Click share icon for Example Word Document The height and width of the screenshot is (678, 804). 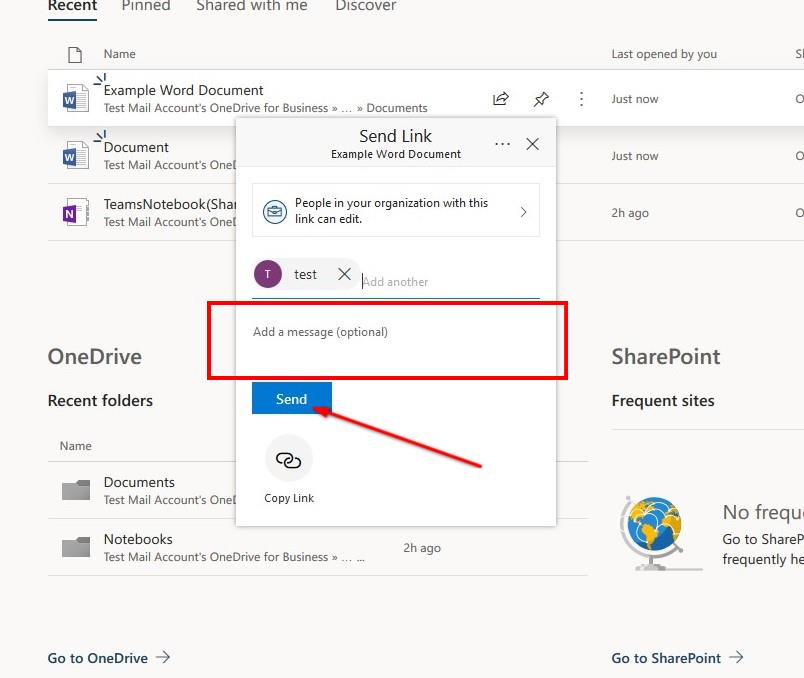tap(500, 98)
